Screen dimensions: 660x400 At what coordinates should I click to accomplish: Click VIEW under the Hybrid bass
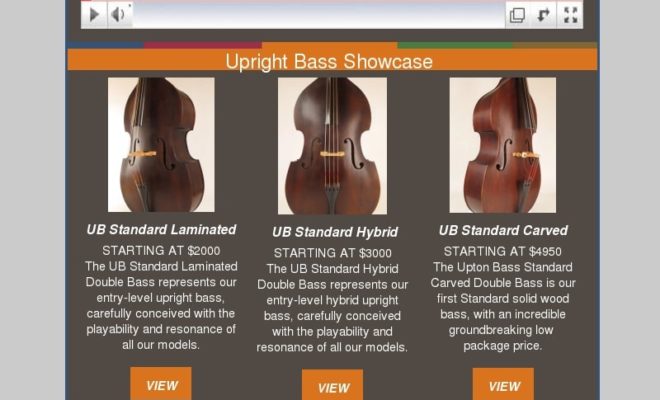coord(333,385)
